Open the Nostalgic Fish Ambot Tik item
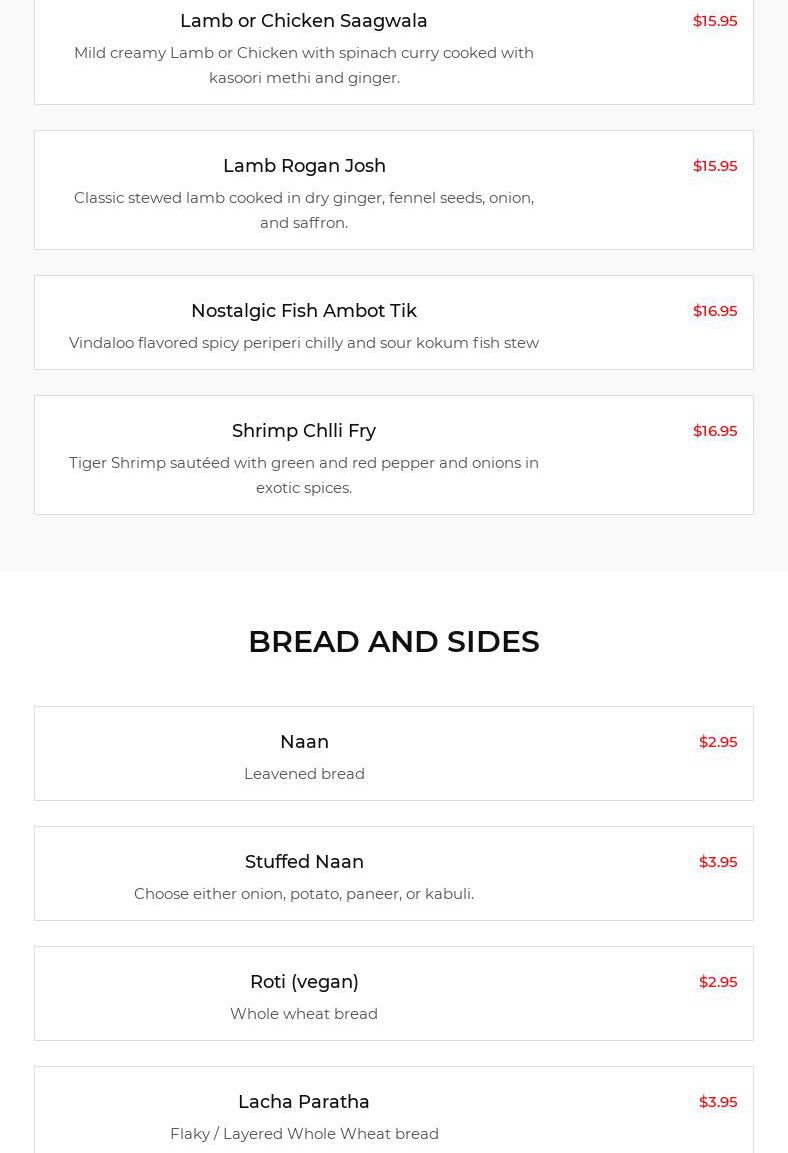Viewport: 788px width, 1153px height. click(x=303, y=311)
